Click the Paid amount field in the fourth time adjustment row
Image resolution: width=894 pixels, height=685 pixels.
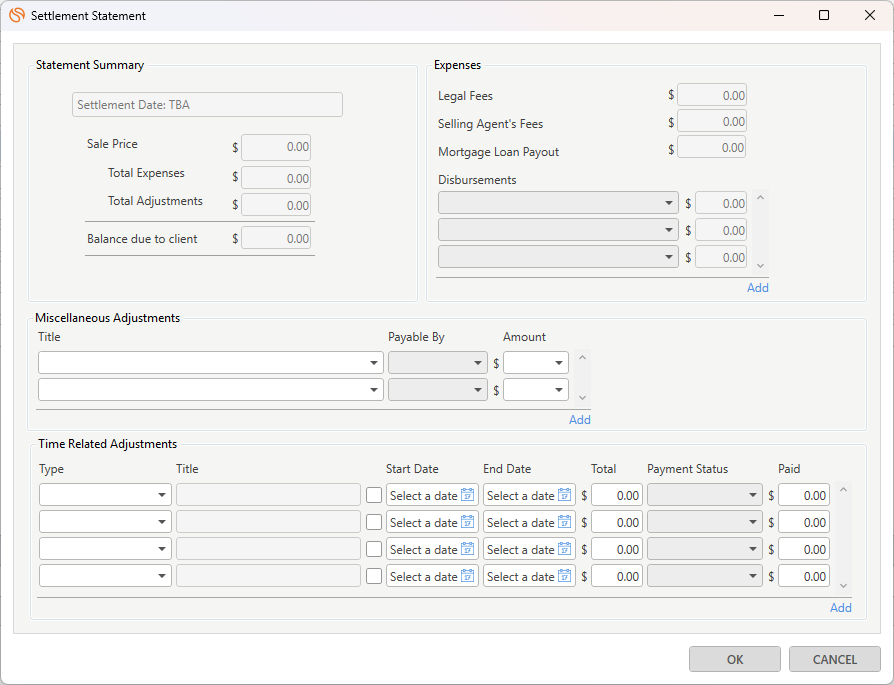(x=804, y=576)
